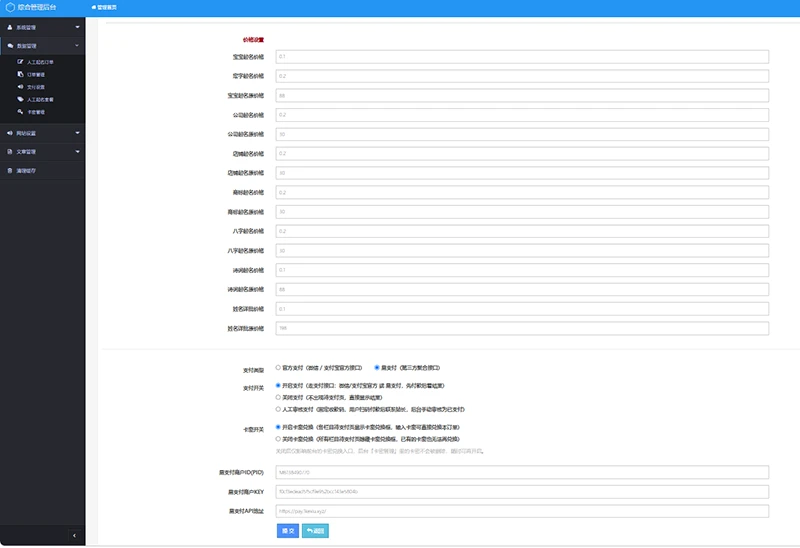Click the trash icon beside 清理缓存
This screenshot has width=800, height=548.
(x=10, y=170)
